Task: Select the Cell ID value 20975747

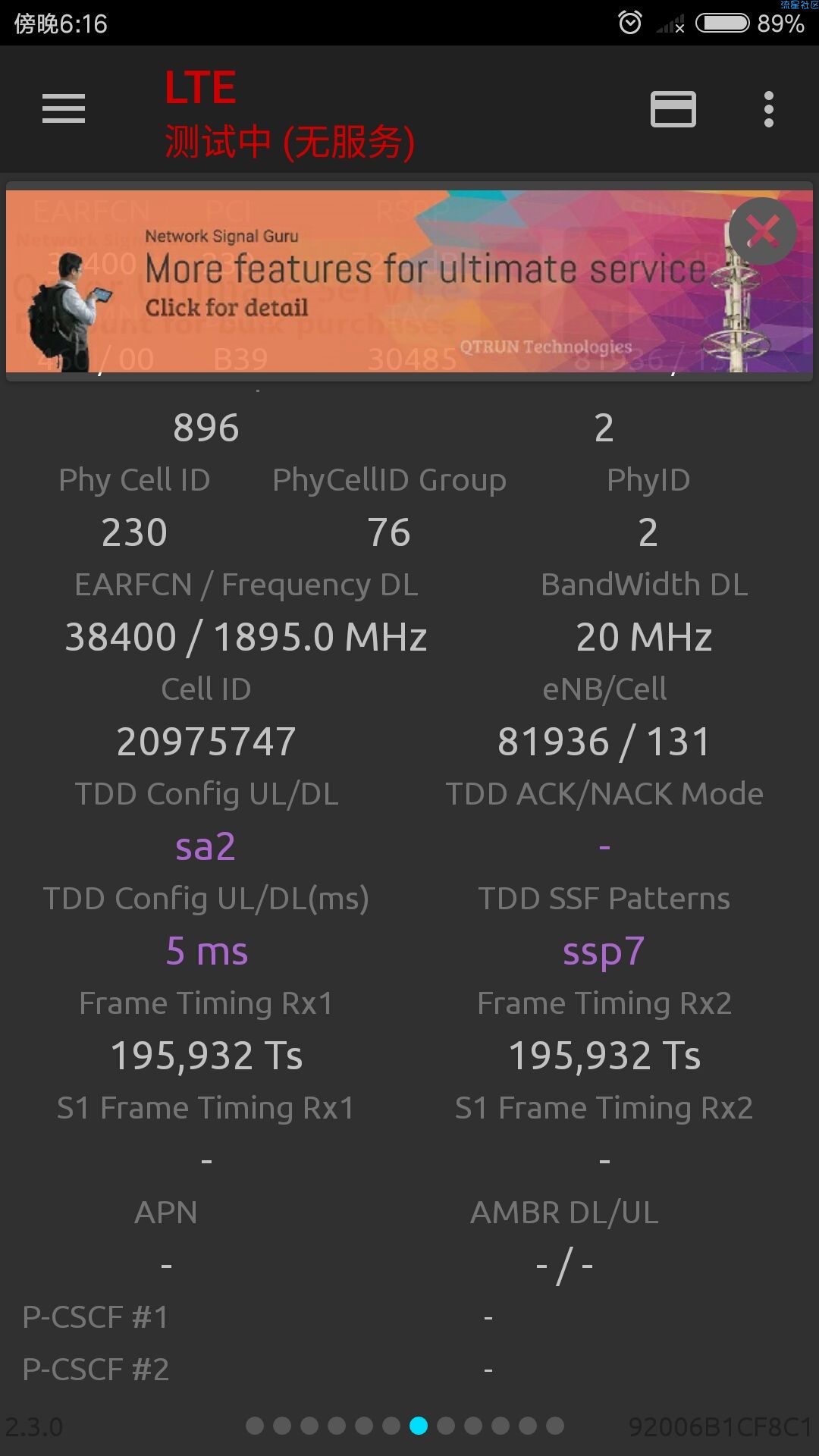Action: point(206,742)
